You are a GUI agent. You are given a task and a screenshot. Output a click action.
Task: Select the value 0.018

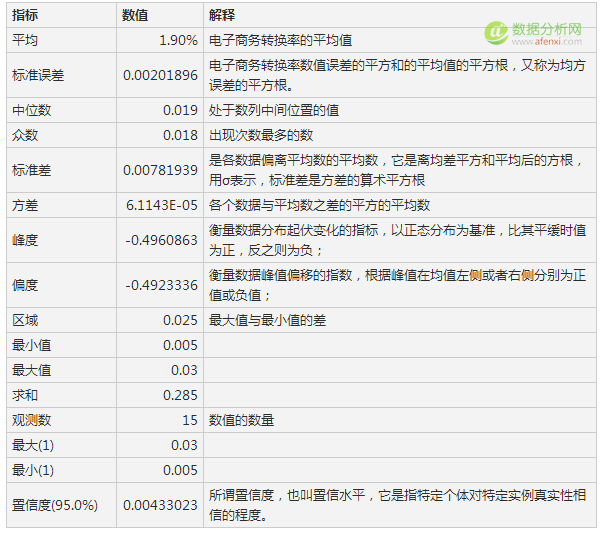(x=180, y=135)
